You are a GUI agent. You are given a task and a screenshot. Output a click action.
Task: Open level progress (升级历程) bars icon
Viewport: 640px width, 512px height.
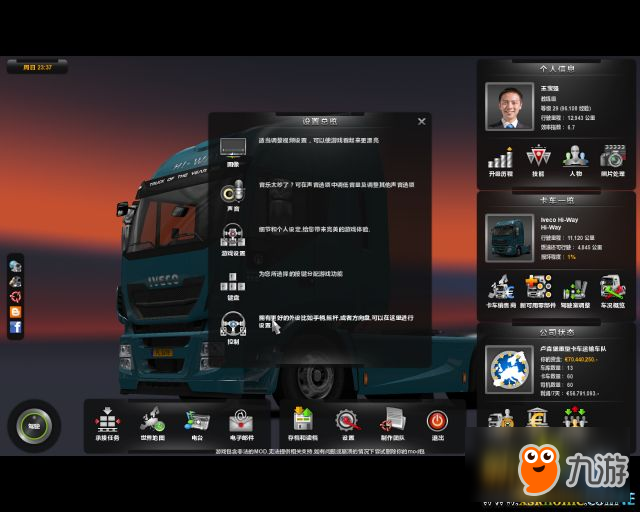[500, 158]
